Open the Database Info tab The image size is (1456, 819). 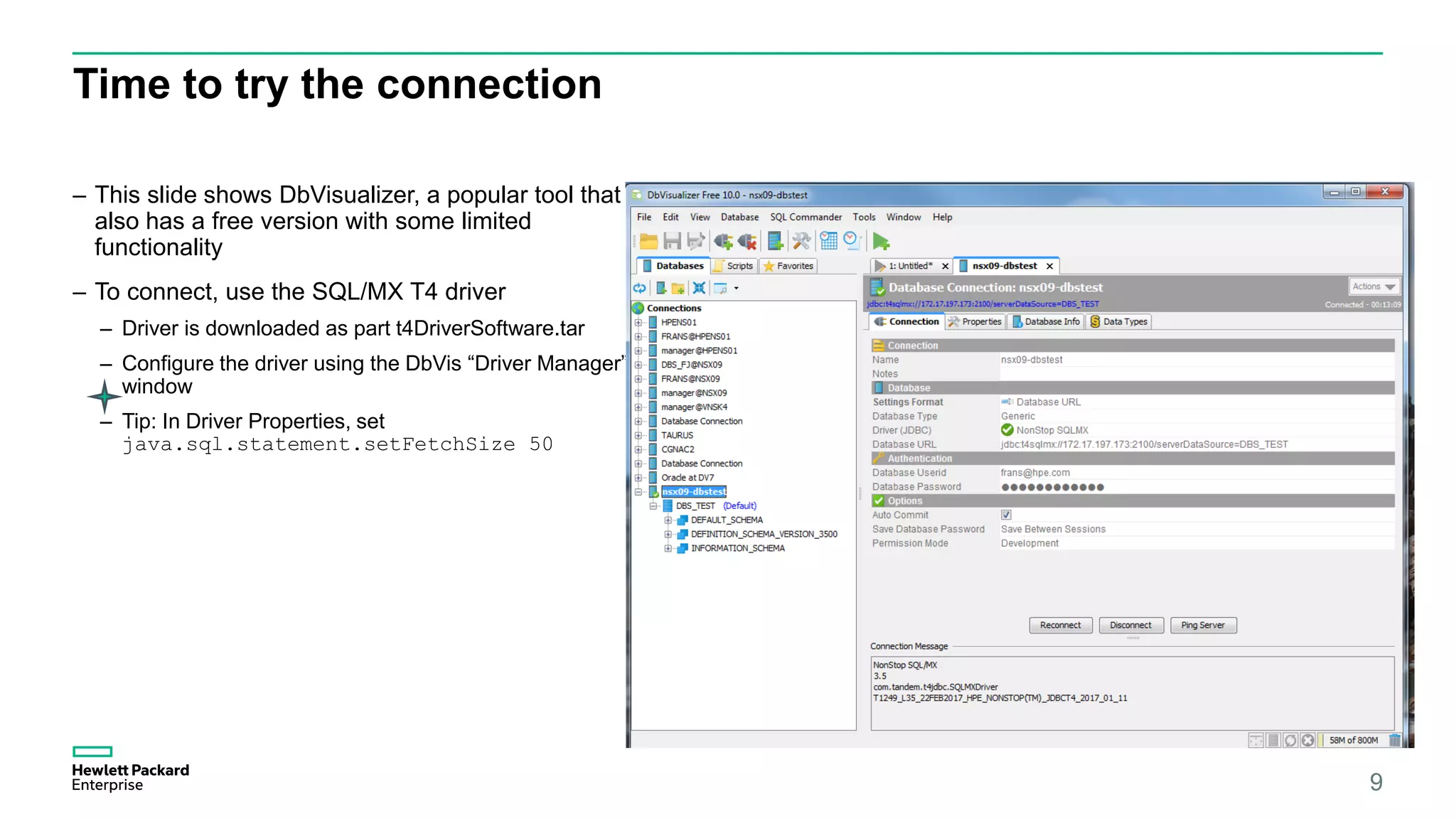point(1045,322)
